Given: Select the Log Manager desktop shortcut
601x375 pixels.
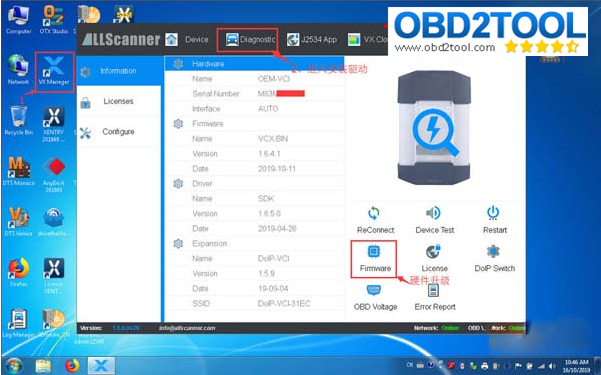Looking at the screenshot, I should [18, 323].
